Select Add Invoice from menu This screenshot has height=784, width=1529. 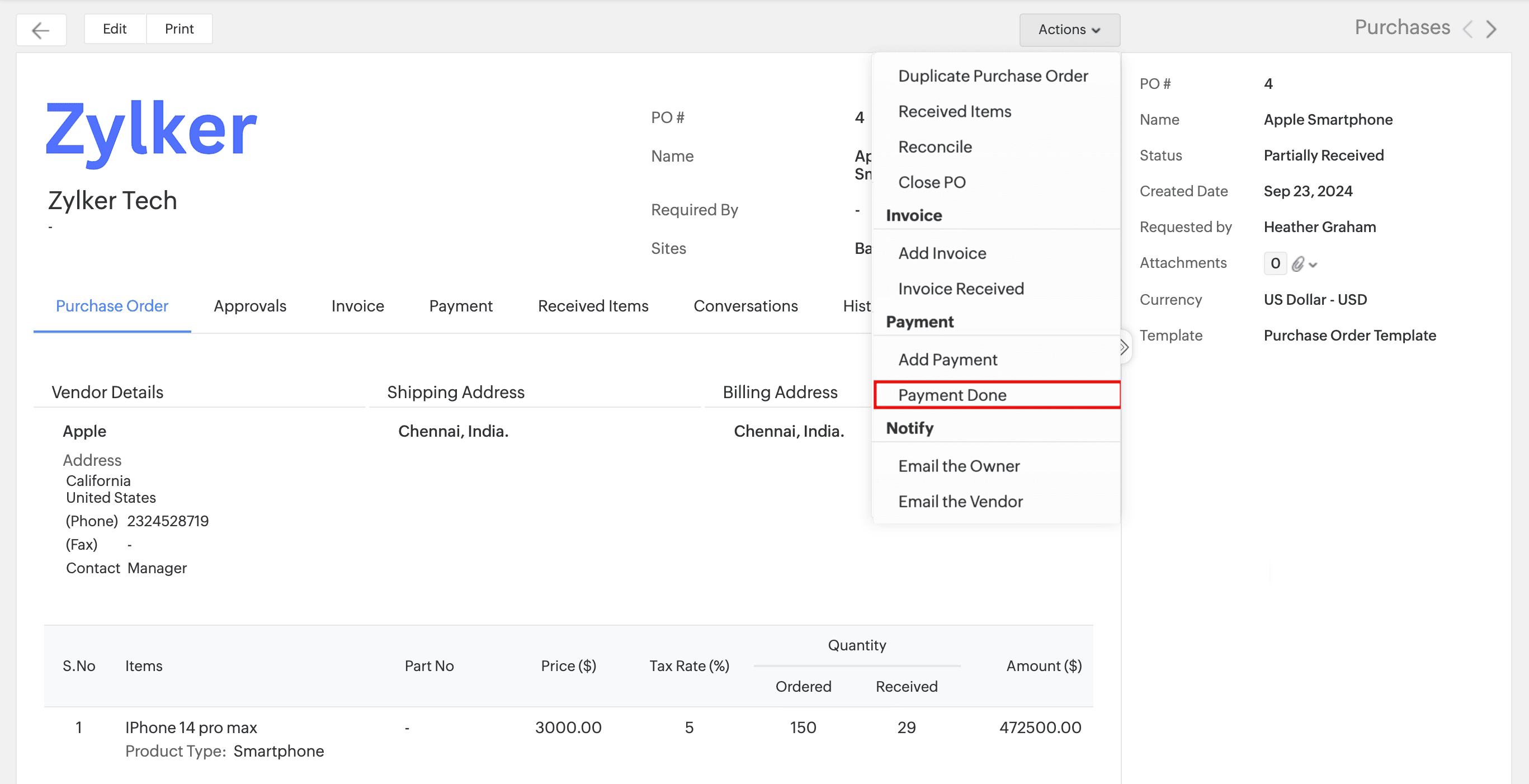point(942,253)
